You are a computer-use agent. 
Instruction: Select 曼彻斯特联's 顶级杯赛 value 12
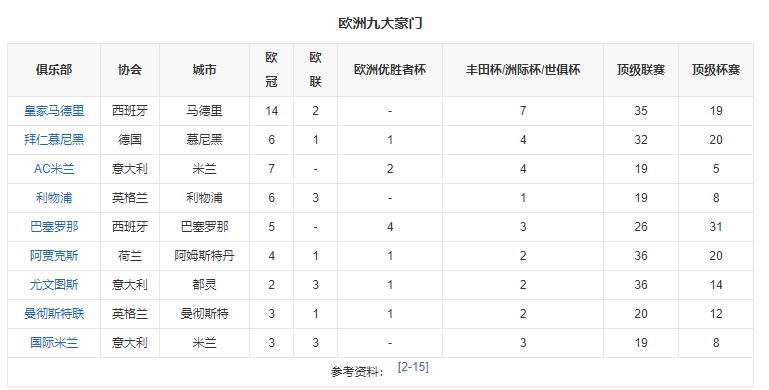tap(716, 313)
